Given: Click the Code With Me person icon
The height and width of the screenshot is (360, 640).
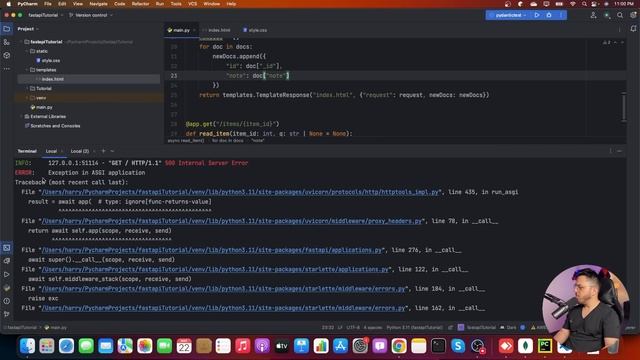Looking at the screenshot, I should click(x=593, y=15).
